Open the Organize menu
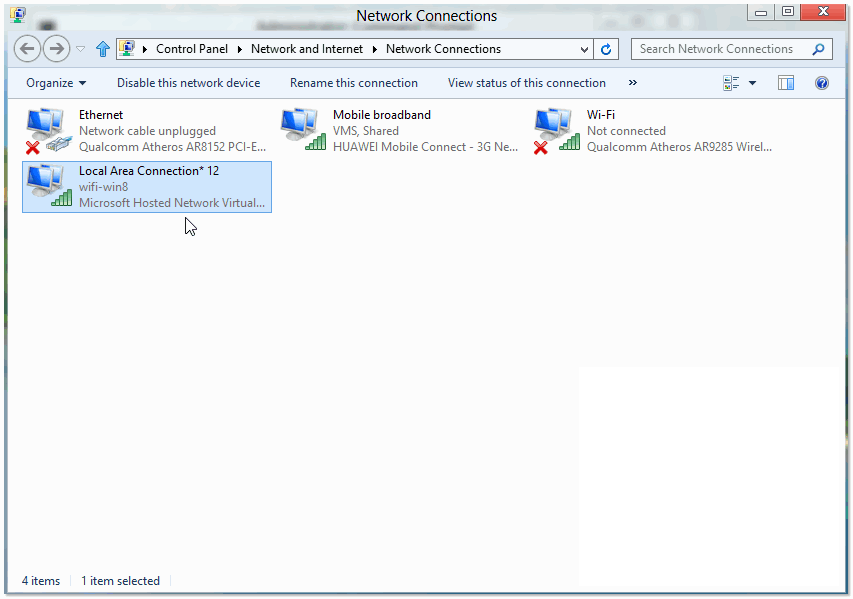The image size is (853, 599). pyautogui.click(x=56, y=83)
